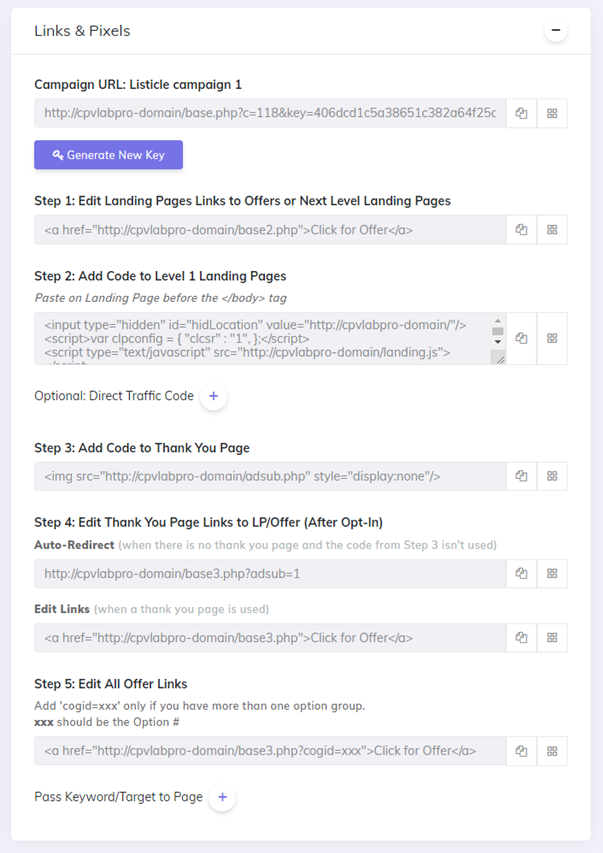
Task: Click the 'Step 2: Add Code to Level 1 Landing Pages' heading
Action: [x=160, y=276]
